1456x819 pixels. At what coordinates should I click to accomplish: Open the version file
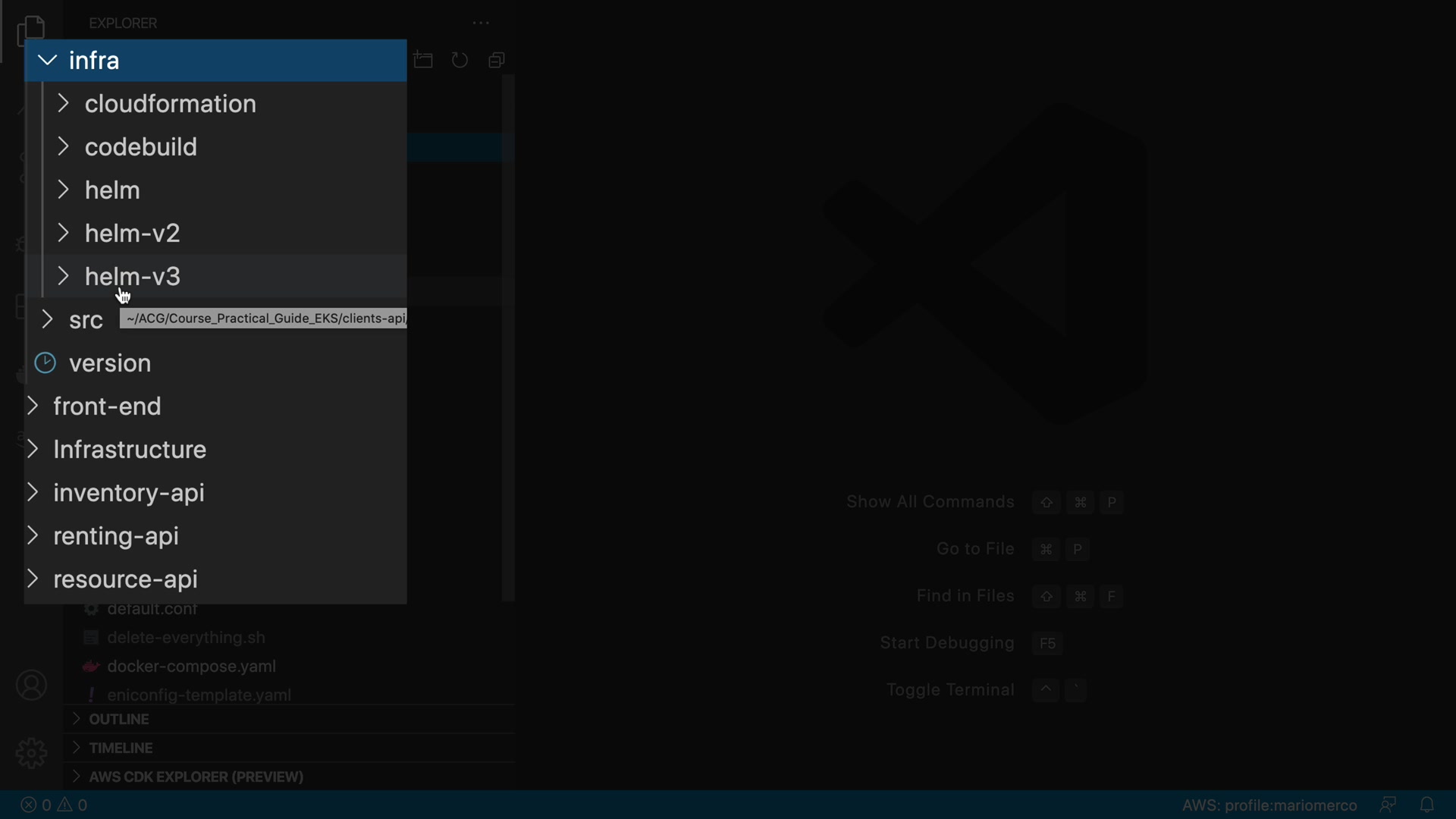tap(110, 363)
